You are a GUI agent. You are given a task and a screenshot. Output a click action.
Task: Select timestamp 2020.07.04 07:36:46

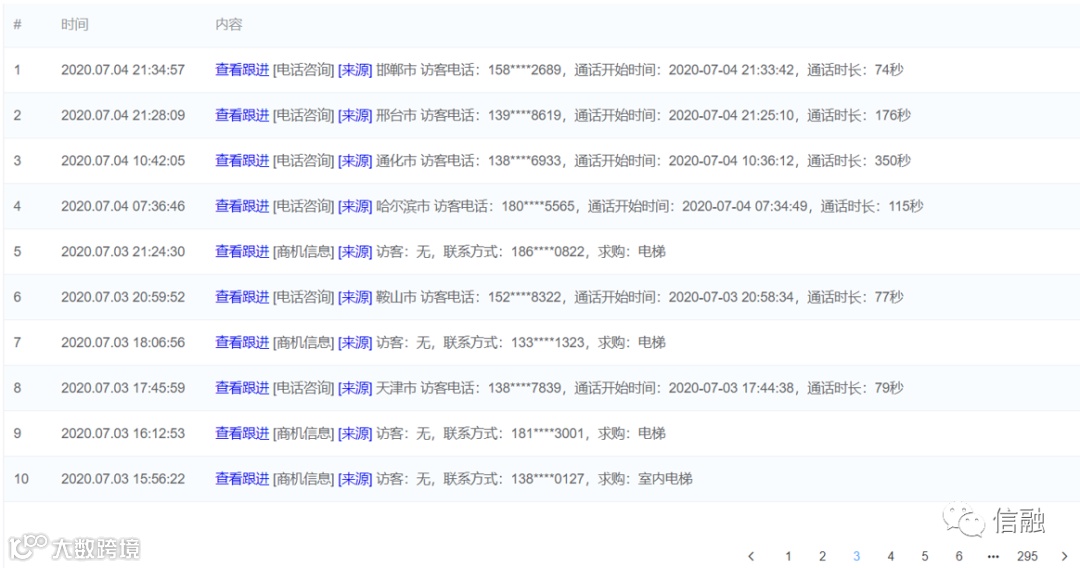[123, 206]
